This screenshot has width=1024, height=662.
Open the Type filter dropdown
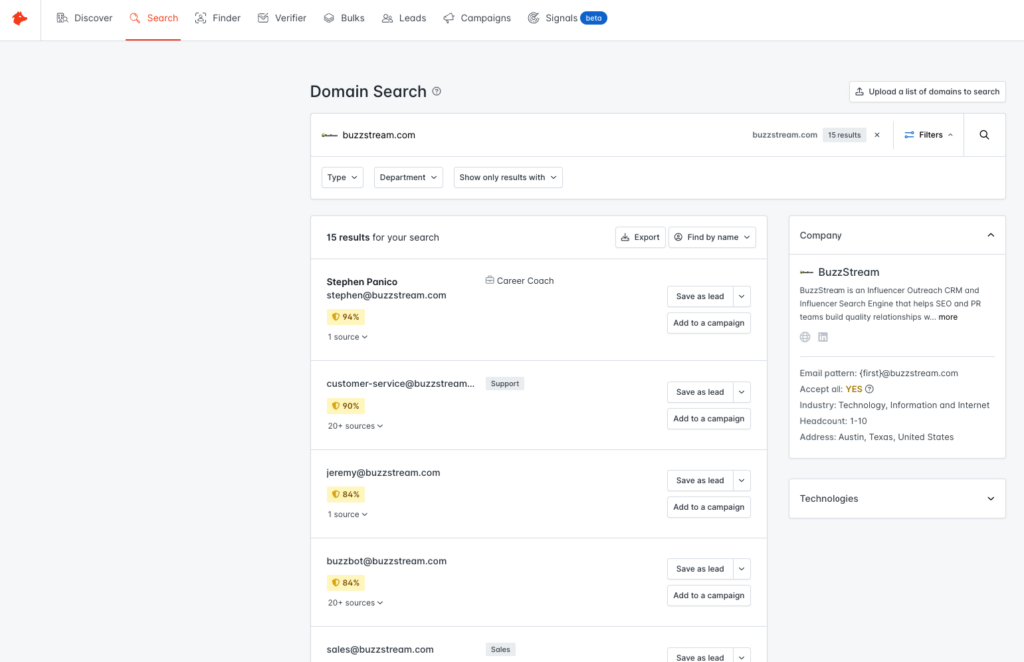pyautogui.click(x=342, y=177)
